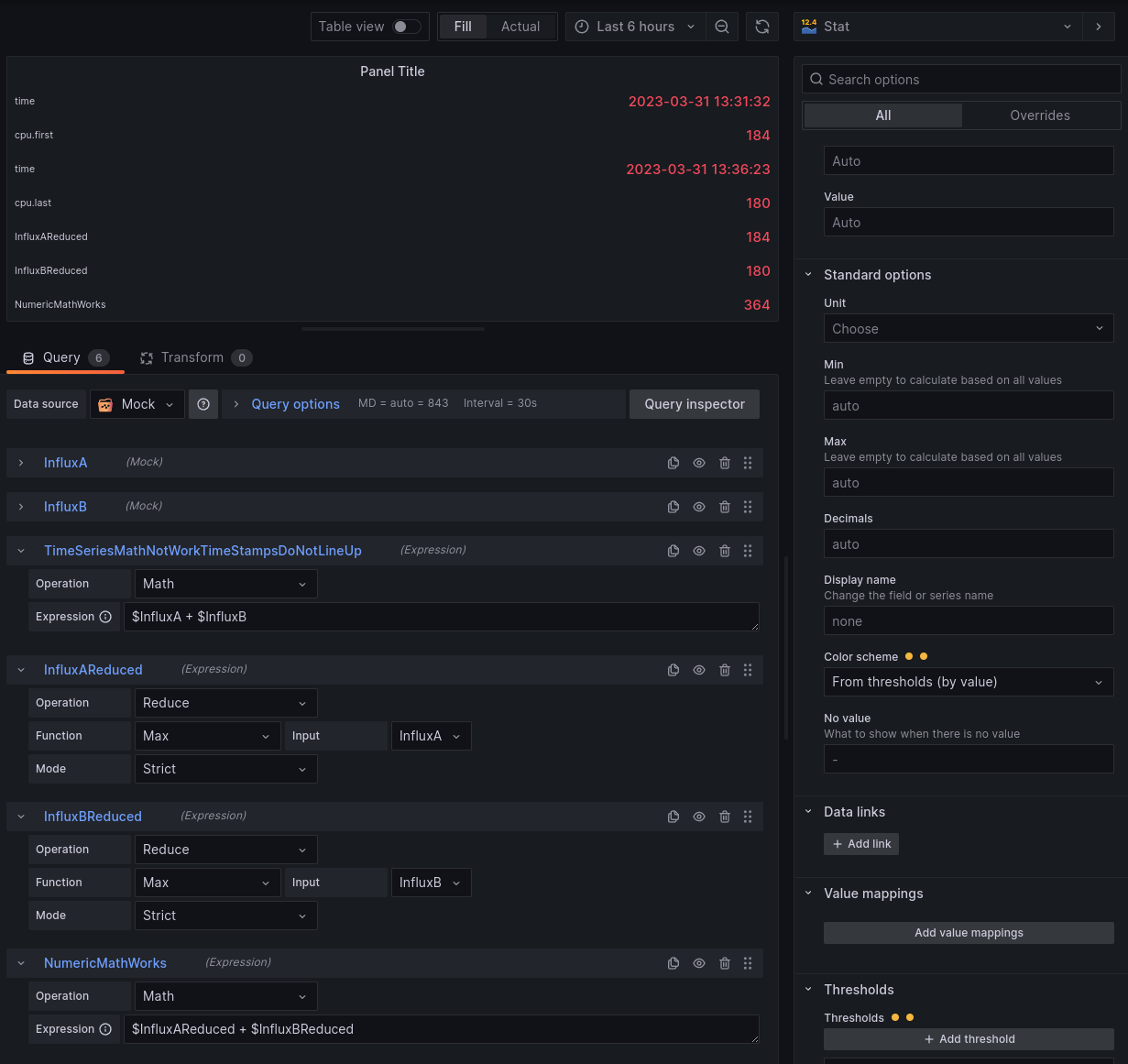Open the Unit Choose dropdown
This screenshot has height=1064, width=1128.
[969, 328]
